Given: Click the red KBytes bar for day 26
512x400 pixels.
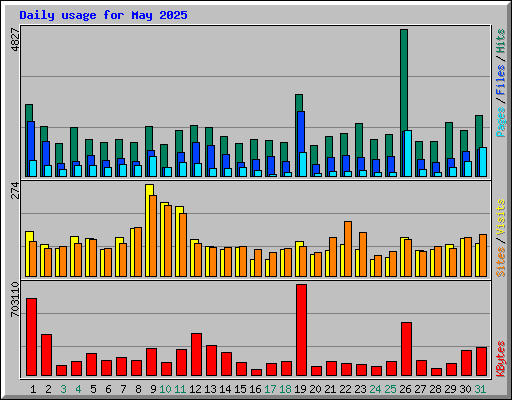Looking at the screenshot, I should (406, 349).
